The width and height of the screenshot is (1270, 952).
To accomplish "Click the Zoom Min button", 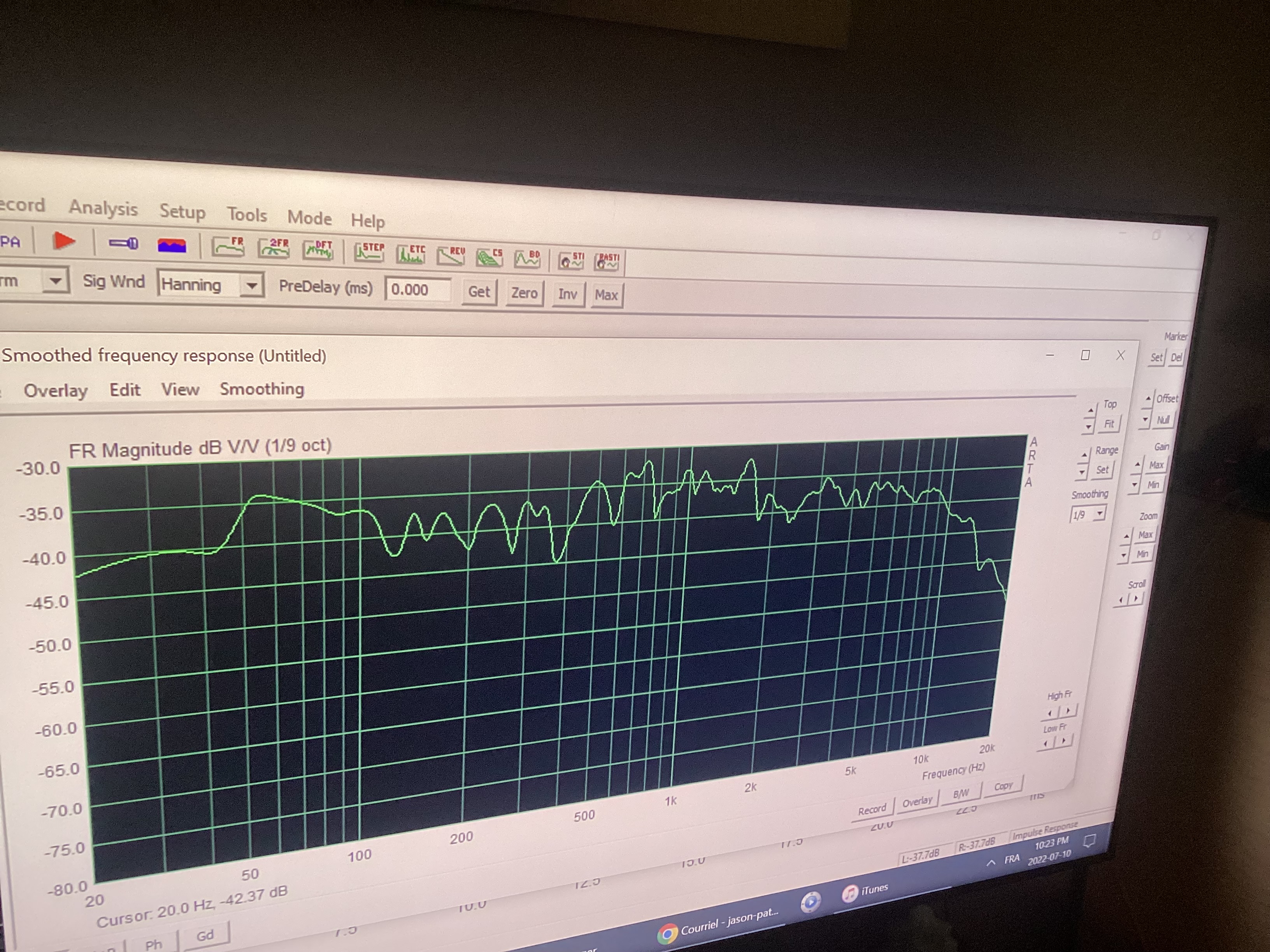I will tap(1143, 554).
